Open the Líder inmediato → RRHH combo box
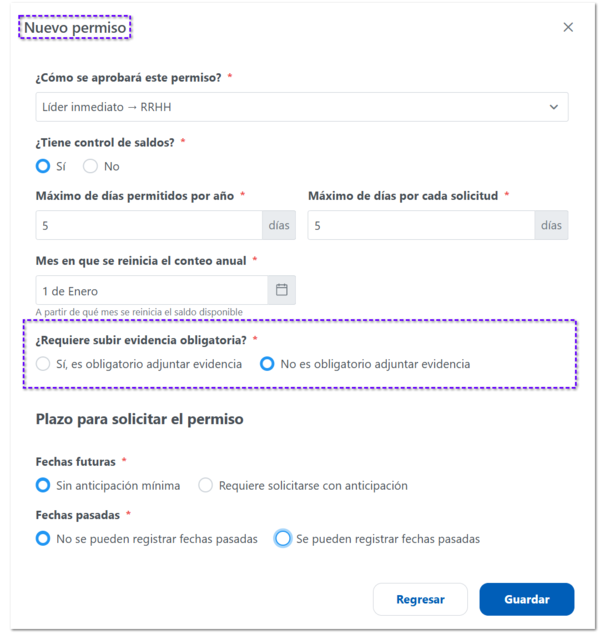600x634 pixels. click(302, 107)
